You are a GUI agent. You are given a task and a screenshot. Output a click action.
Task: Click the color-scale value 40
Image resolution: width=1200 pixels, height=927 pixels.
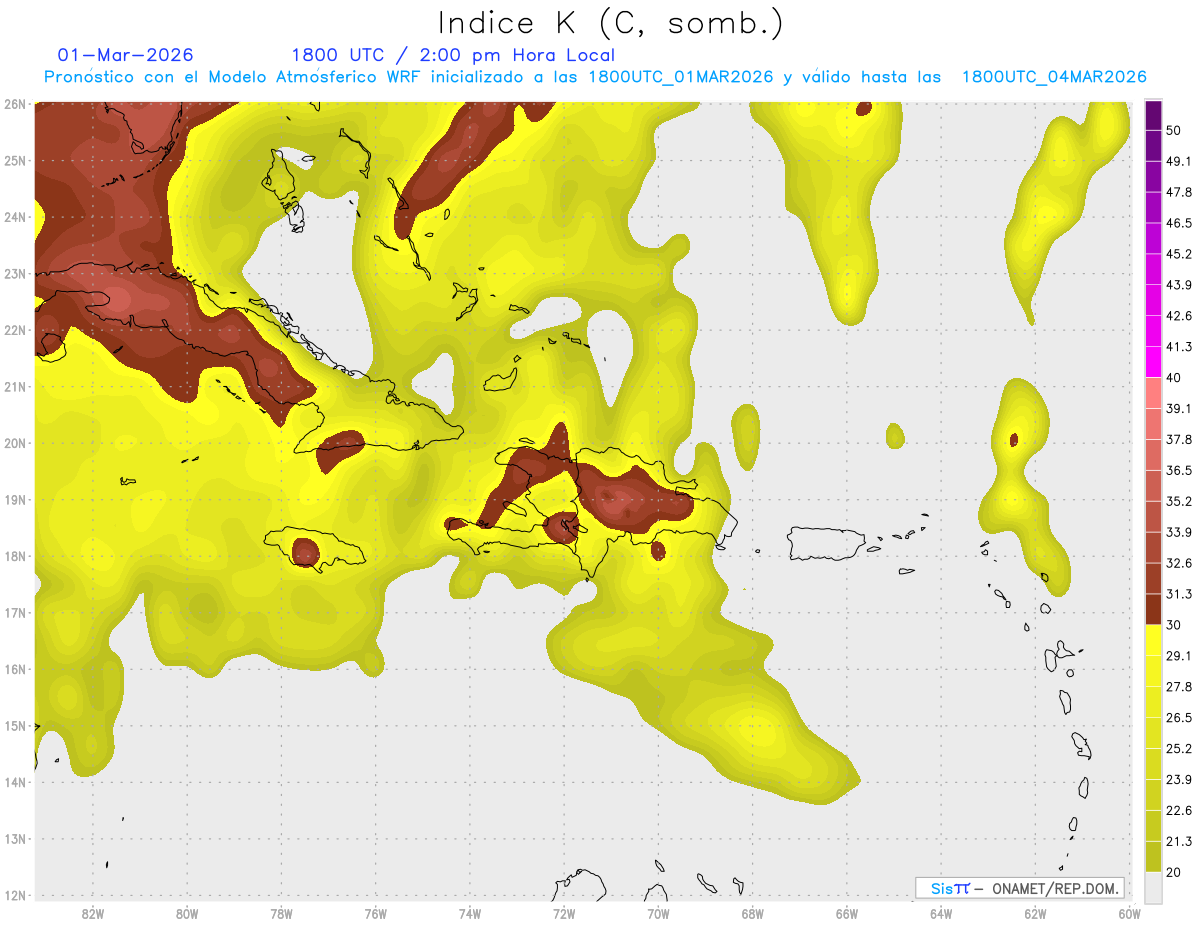coord(1174,378)
